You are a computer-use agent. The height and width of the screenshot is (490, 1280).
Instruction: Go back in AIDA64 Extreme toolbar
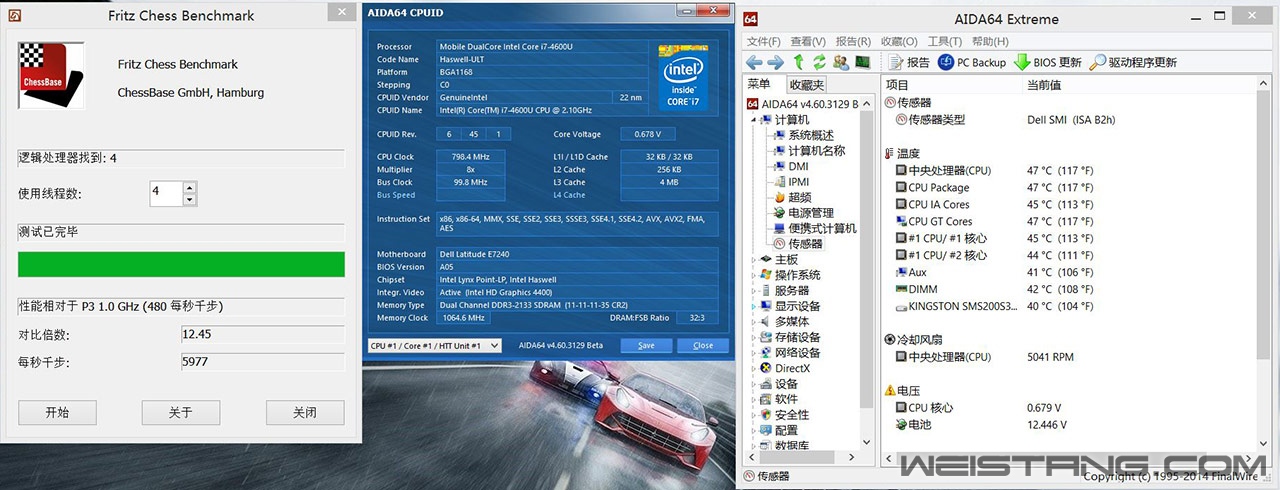753,62
